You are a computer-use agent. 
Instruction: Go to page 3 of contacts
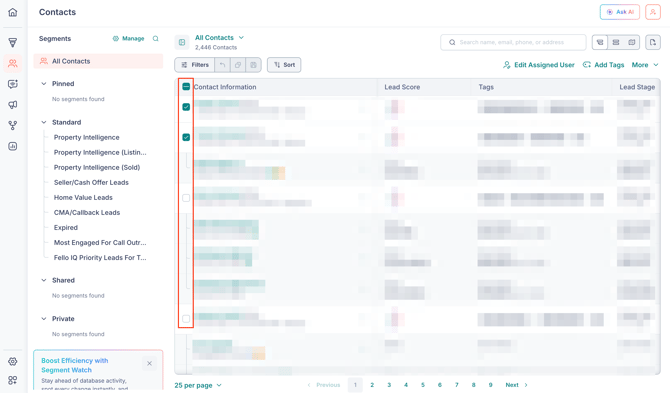[x=389, y=385]
